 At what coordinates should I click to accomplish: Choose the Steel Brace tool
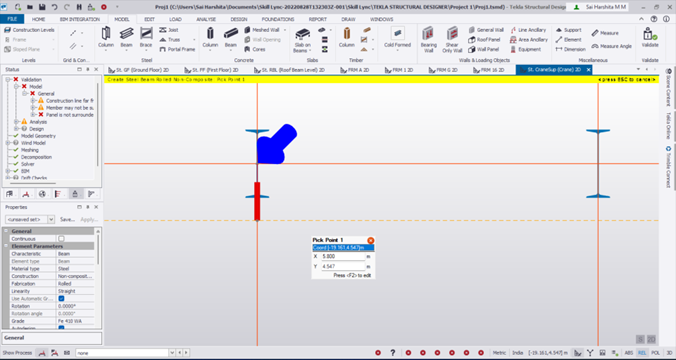(x=146, y=37)
